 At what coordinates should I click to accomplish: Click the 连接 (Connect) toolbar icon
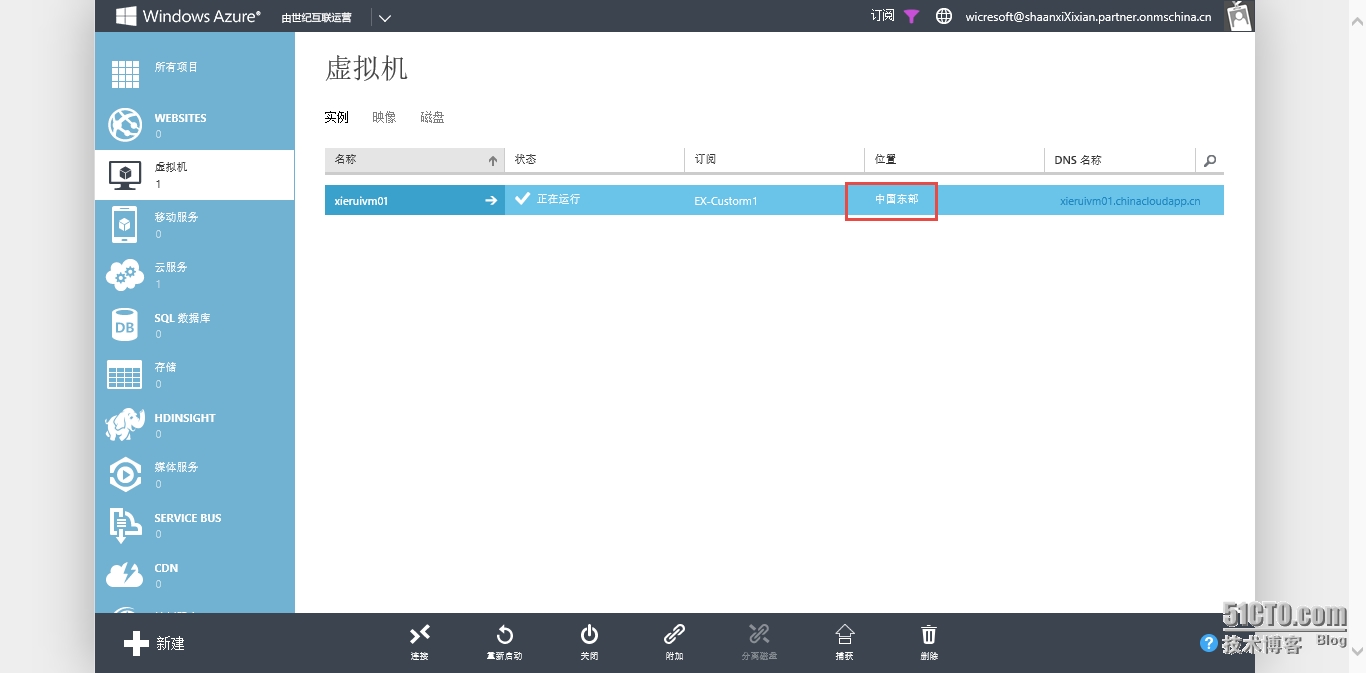[x=420, y=634]
